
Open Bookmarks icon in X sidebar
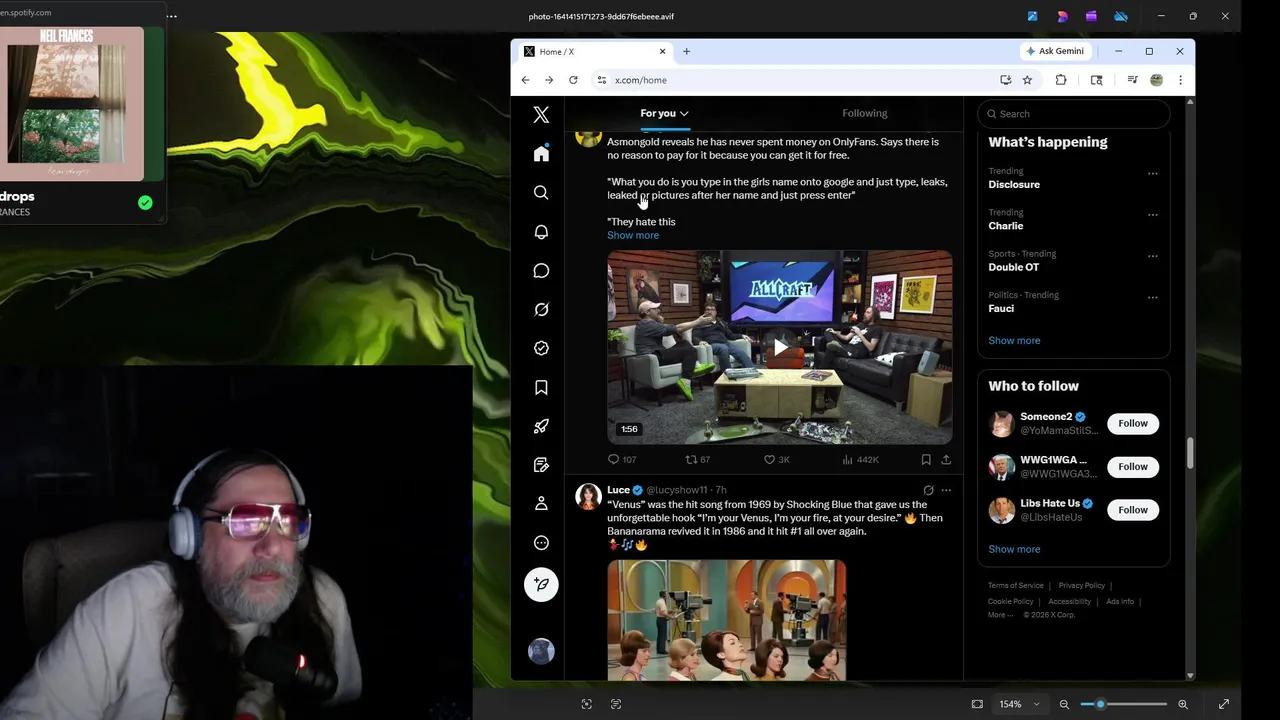click(541, 387)
